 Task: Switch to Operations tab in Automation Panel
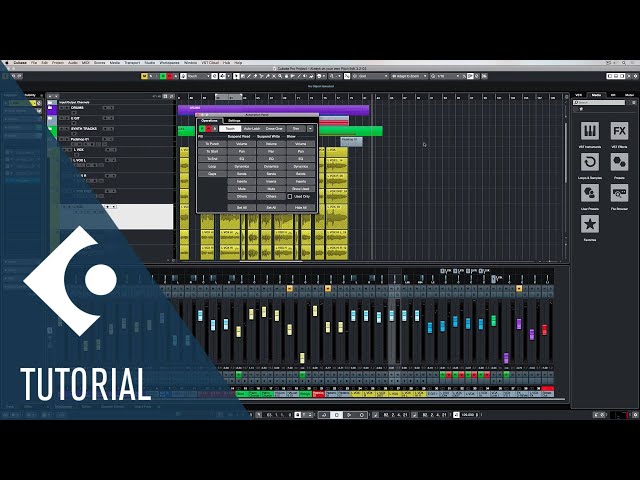click(210, 121)
